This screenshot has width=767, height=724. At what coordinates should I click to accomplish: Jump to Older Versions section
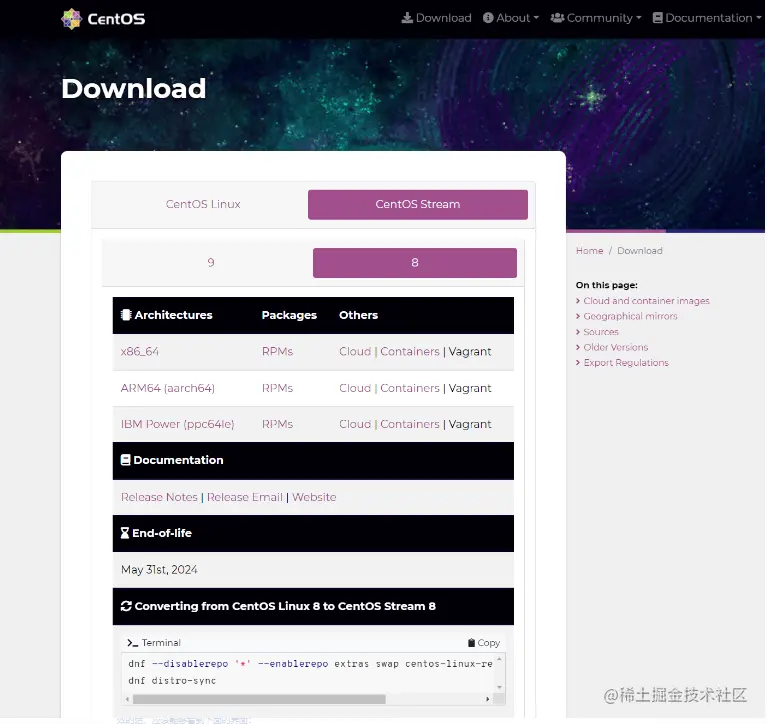(615, 347)
